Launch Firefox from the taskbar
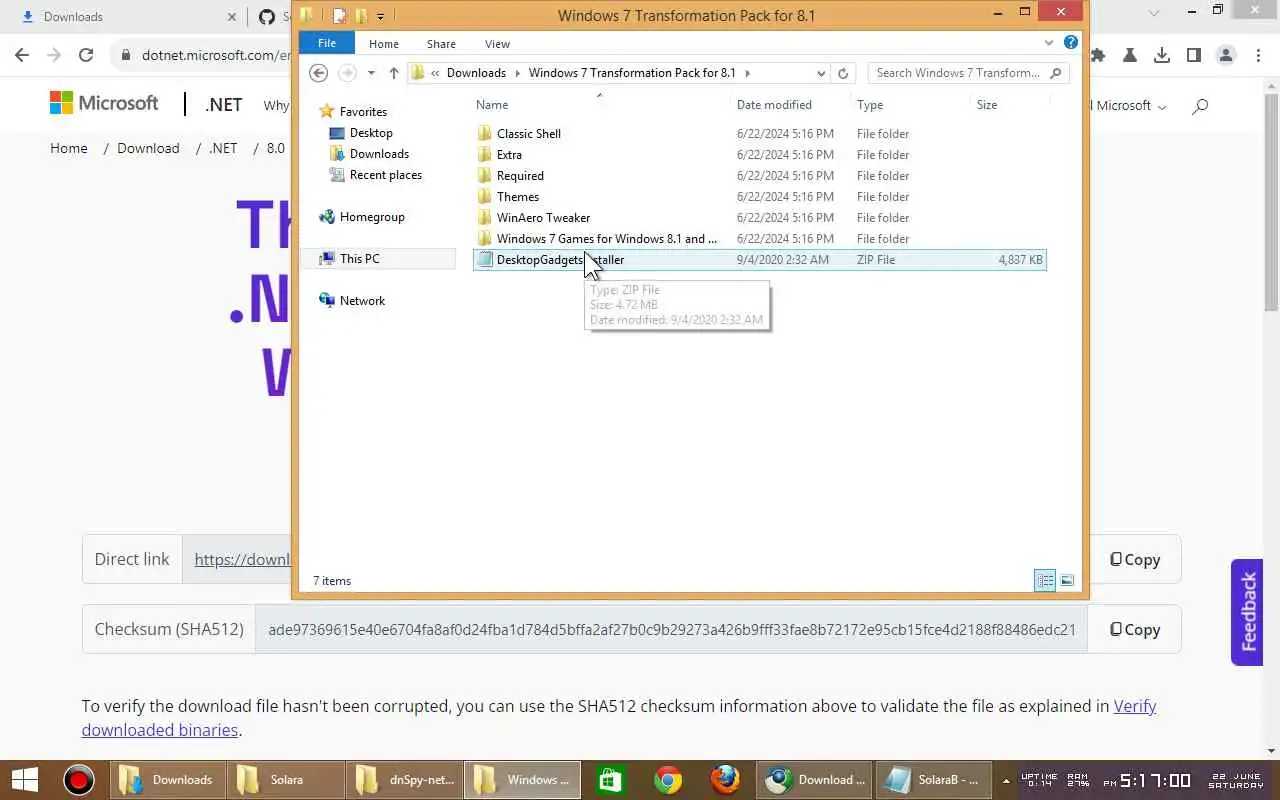This screenshot has width=1280, height=800. (725, 780)
